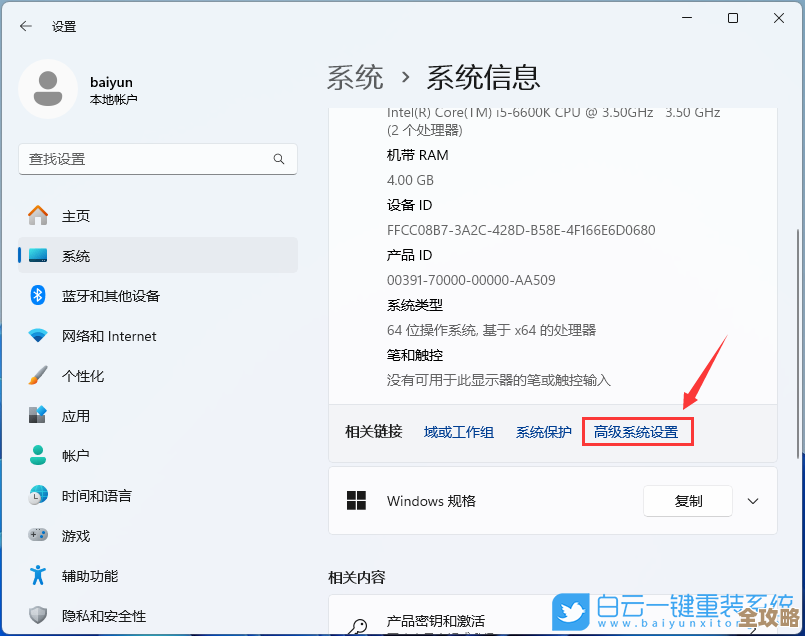Select the 主页 home icon in sidebar
The width and height of the screenshot is (805, 636).
38,215
